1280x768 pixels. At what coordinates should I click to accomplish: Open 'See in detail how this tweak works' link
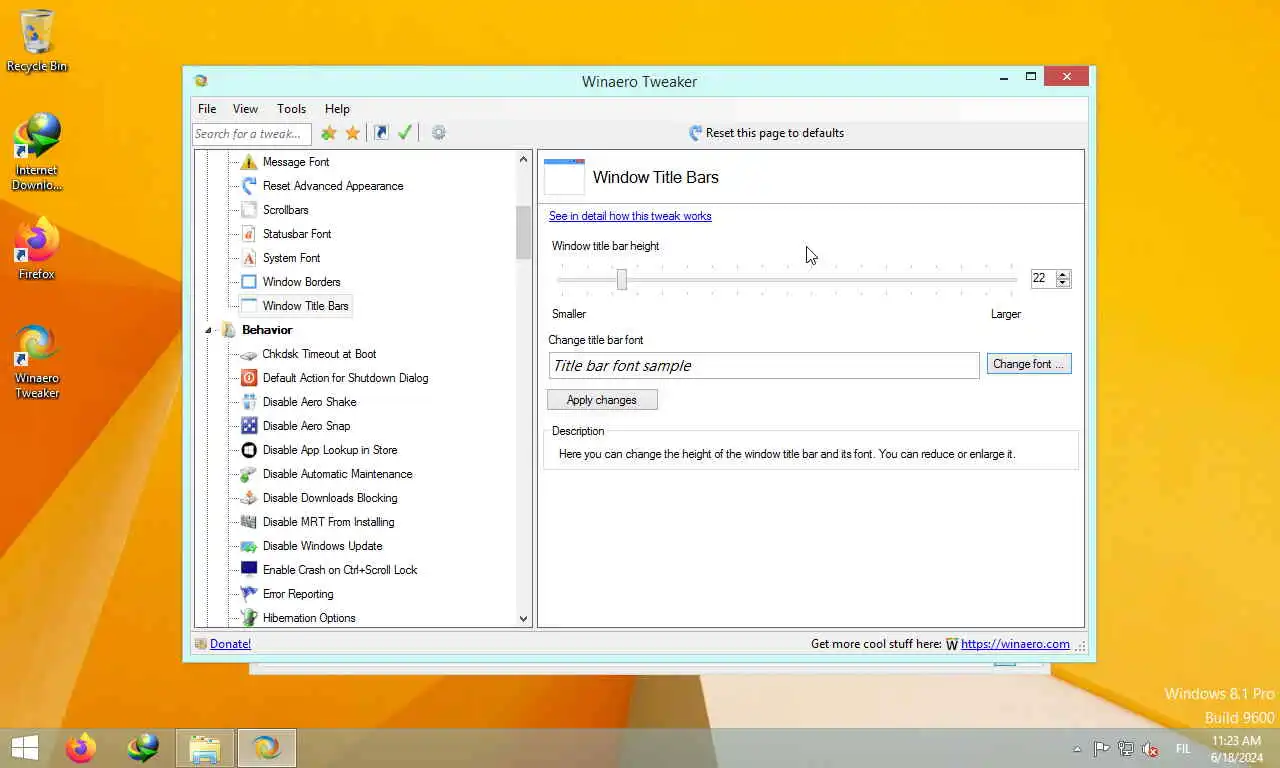[x=630, y=216]
